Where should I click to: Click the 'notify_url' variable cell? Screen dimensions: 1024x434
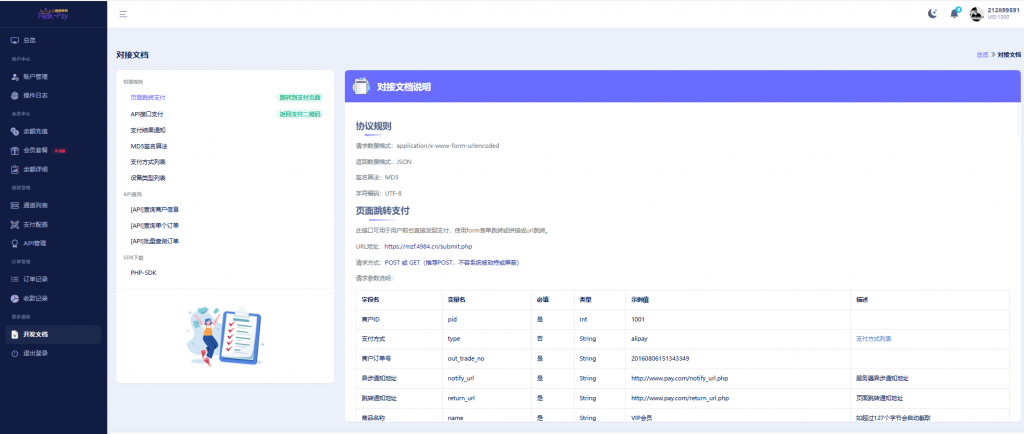(x=485, y=379)
